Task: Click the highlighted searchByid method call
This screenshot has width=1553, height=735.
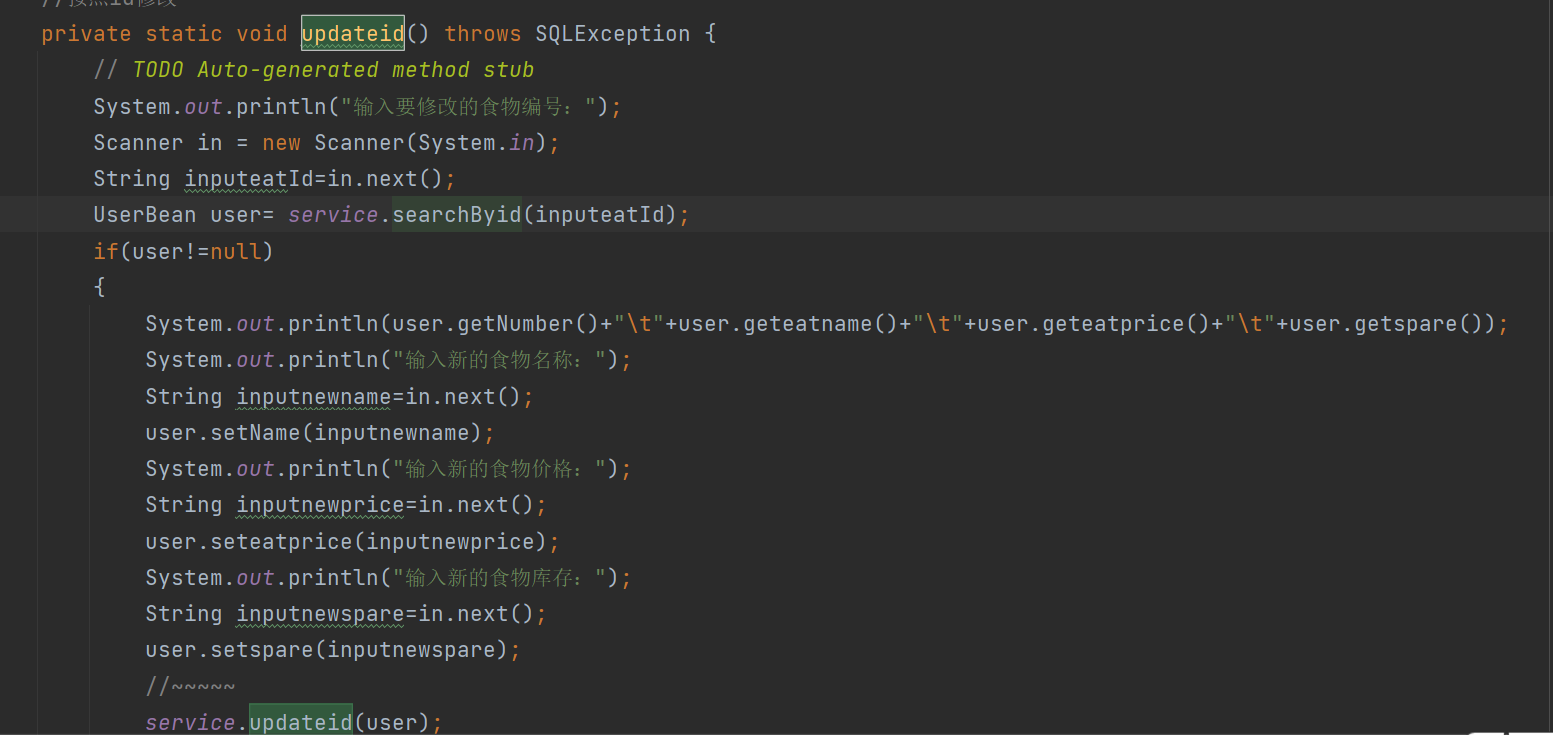Action: pyautogui.click(x=457, y=215)
